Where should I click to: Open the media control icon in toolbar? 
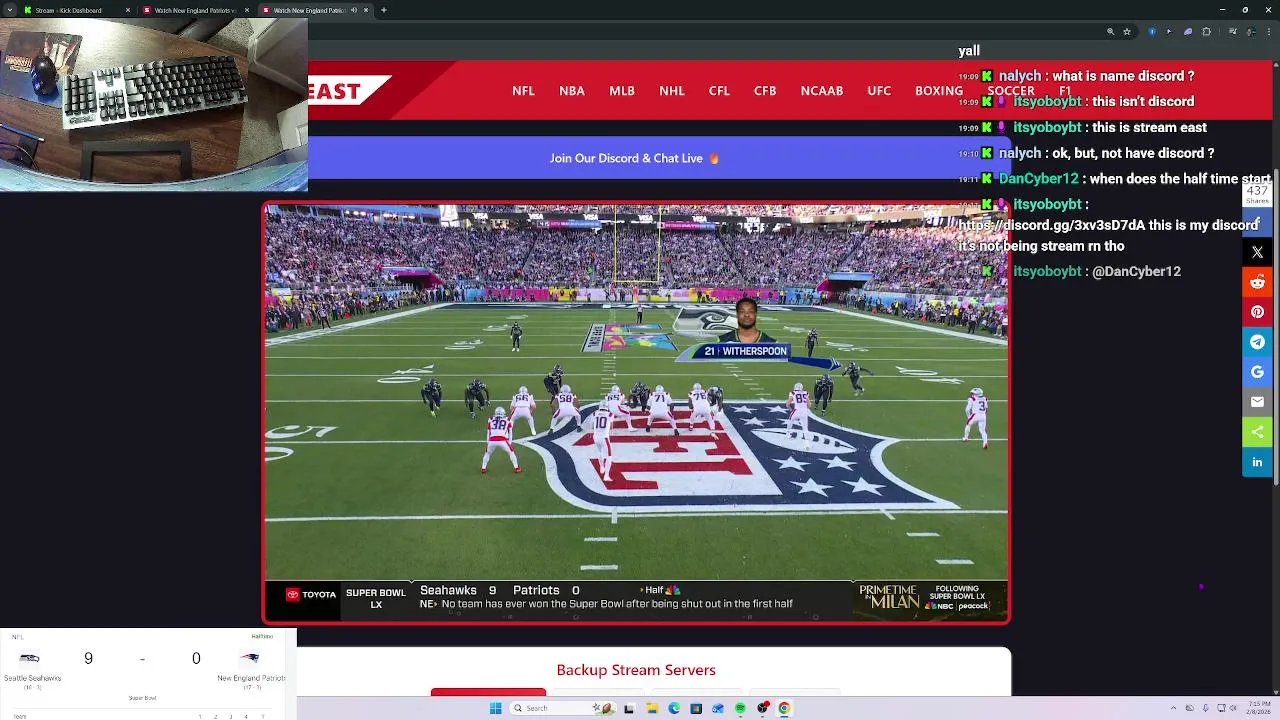(x=1233, y=32)
